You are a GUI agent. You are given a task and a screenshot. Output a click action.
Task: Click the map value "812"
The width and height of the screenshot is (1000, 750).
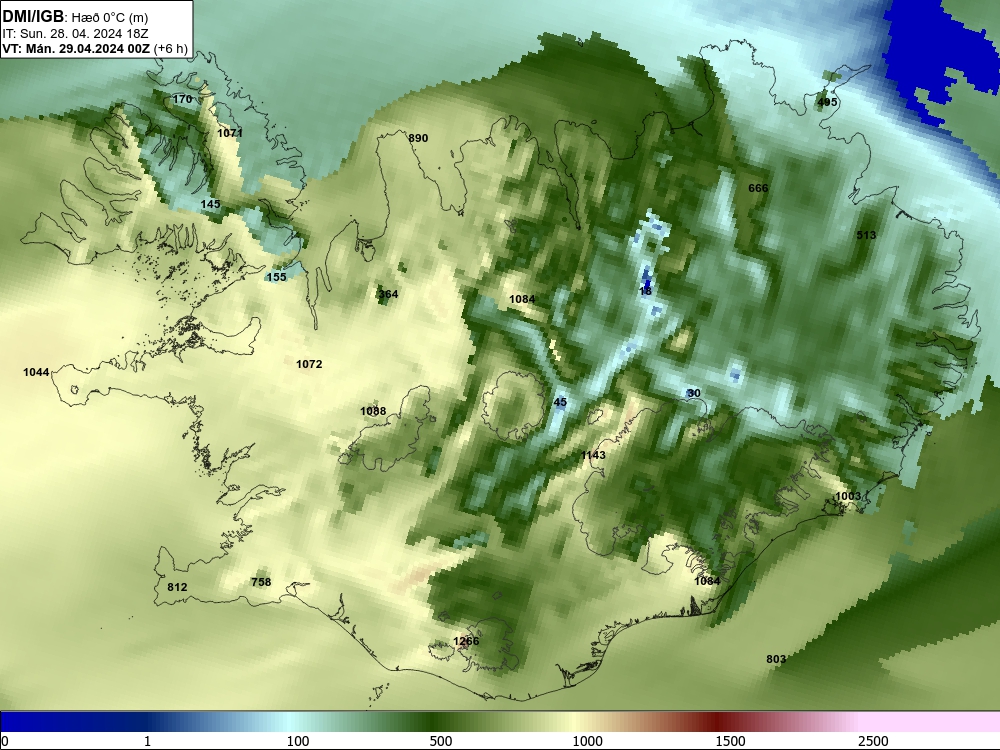coord(177,587)
